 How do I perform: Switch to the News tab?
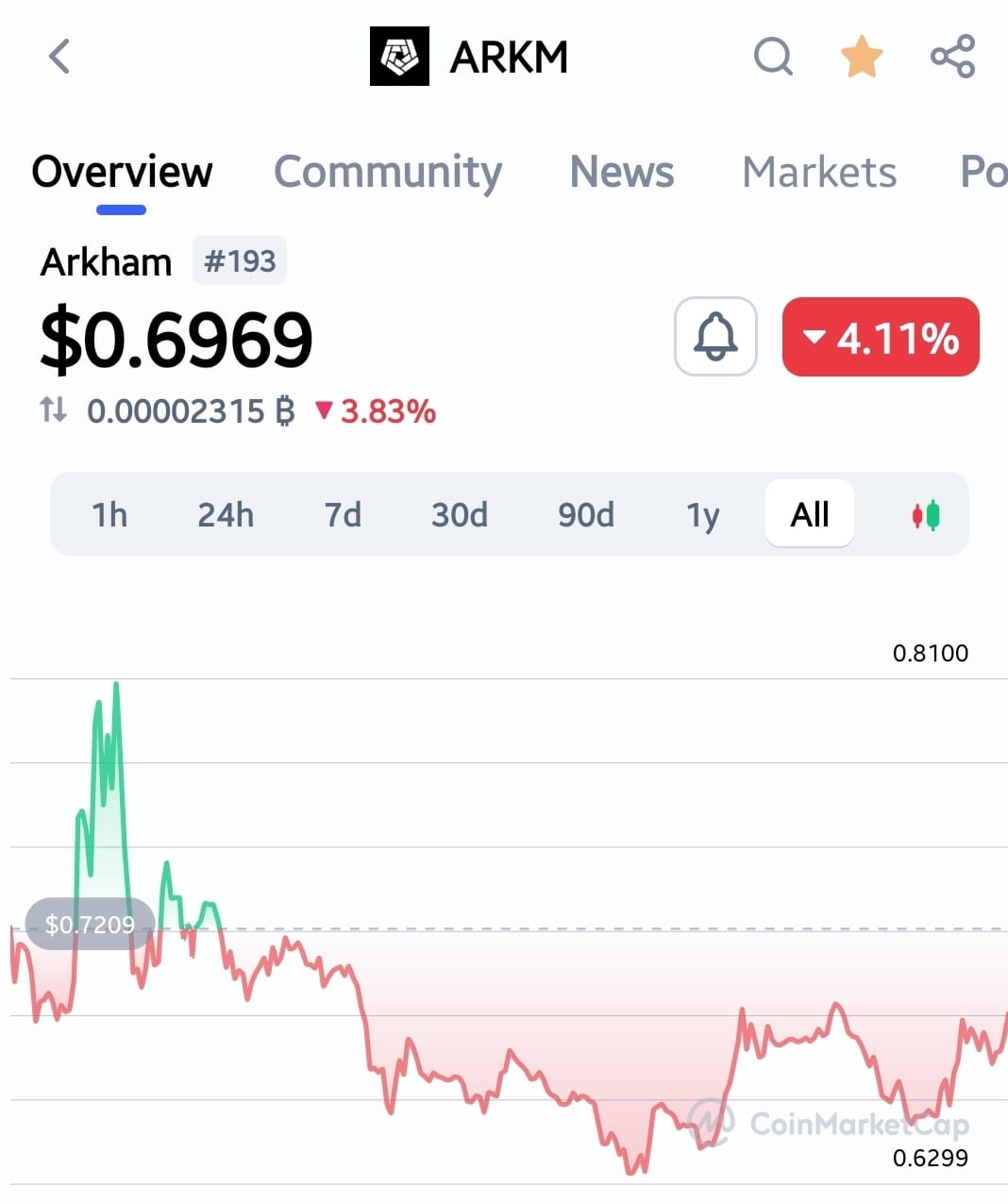click(x=622, y=172)
